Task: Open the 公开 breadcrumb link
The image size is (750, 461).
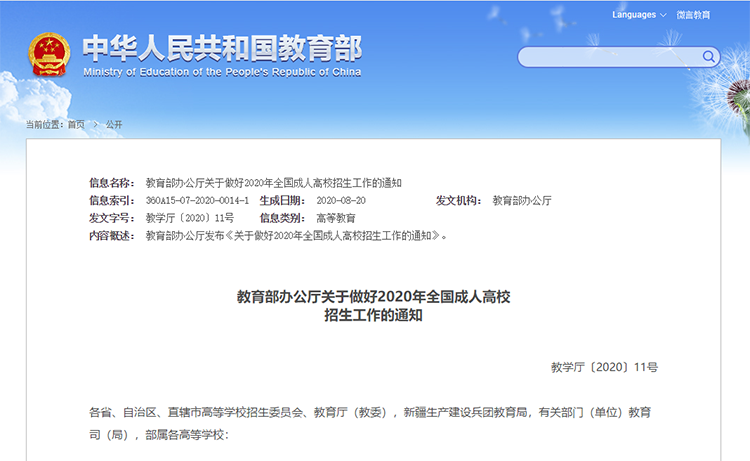Action: 114,125
